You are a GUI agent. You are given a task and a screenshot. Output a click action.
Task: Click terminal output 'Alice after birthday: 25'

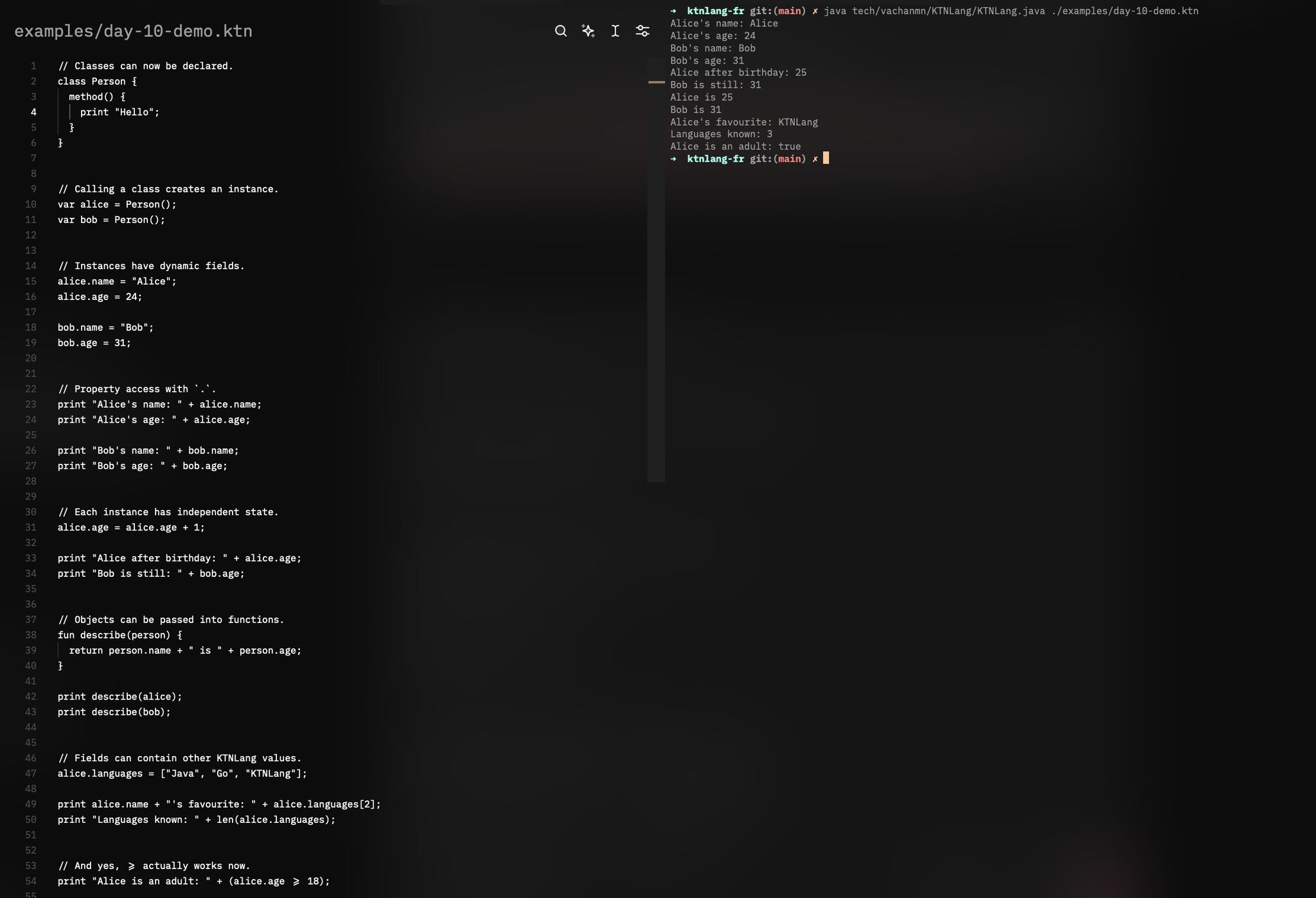point(738,73)
